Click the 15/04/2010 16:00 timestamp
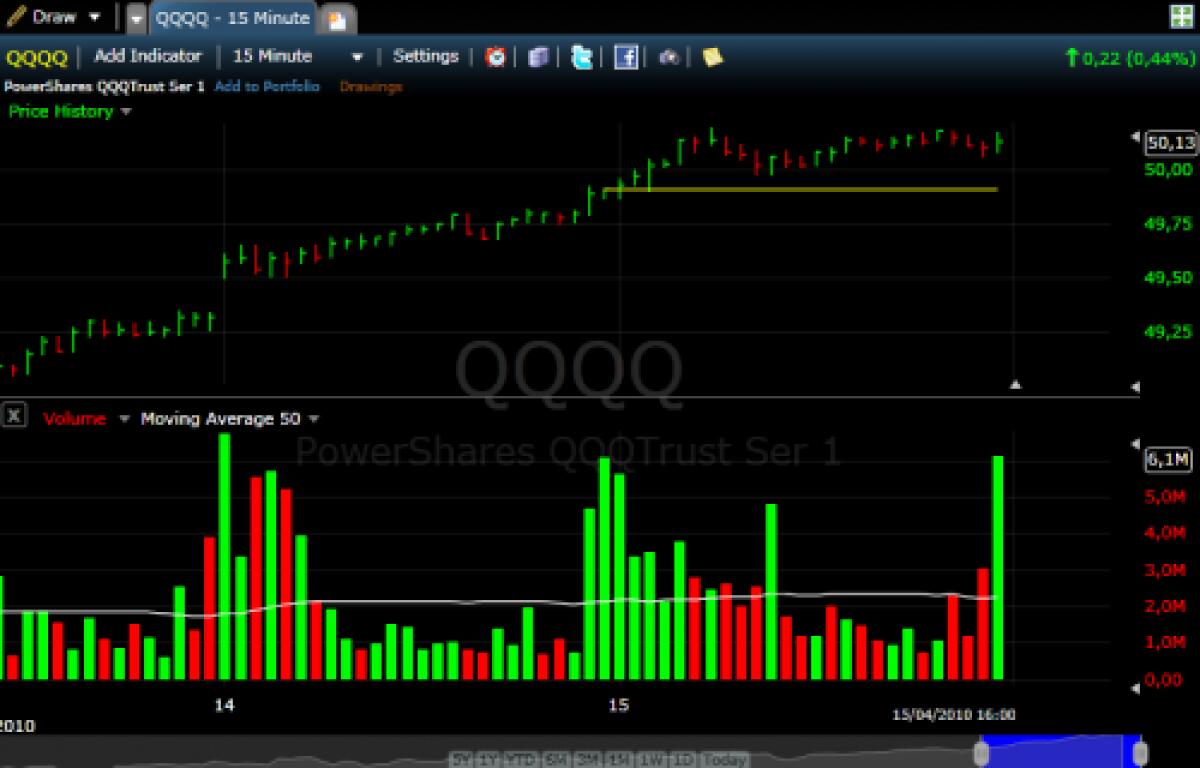Viewport: 1200px width, 768px height. pos(953,714)
